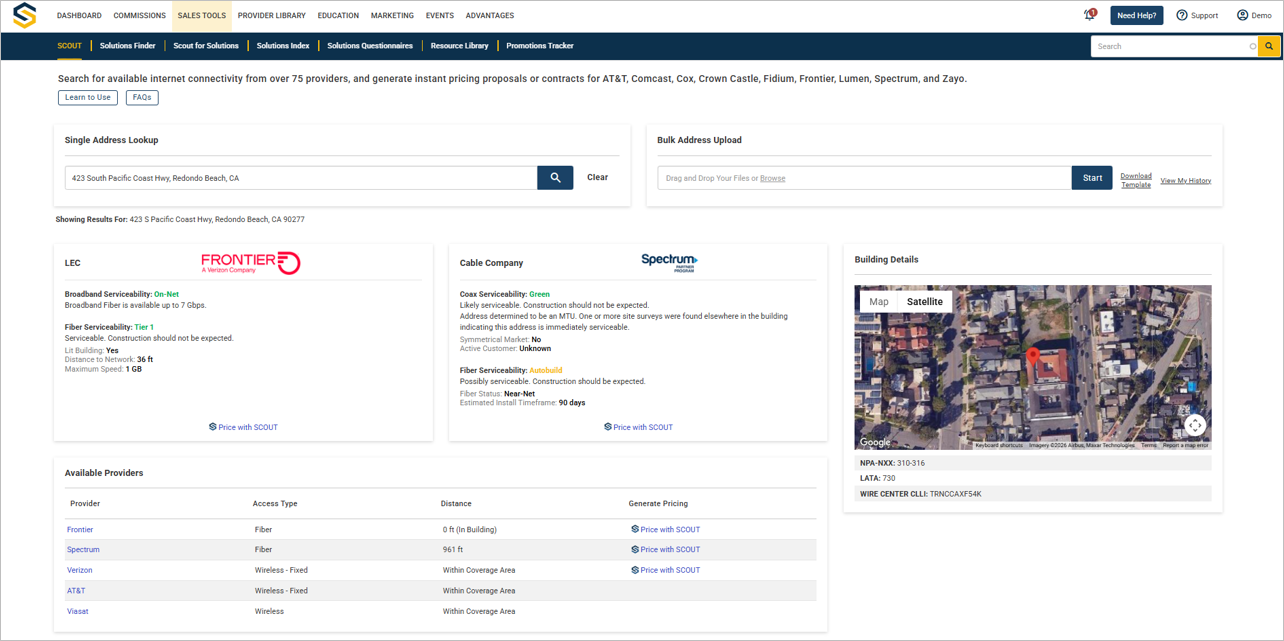The height and width of the screenshot is (641, 1284).
Task: Open the Verizon provider link
Action: (x=80, y=570)
